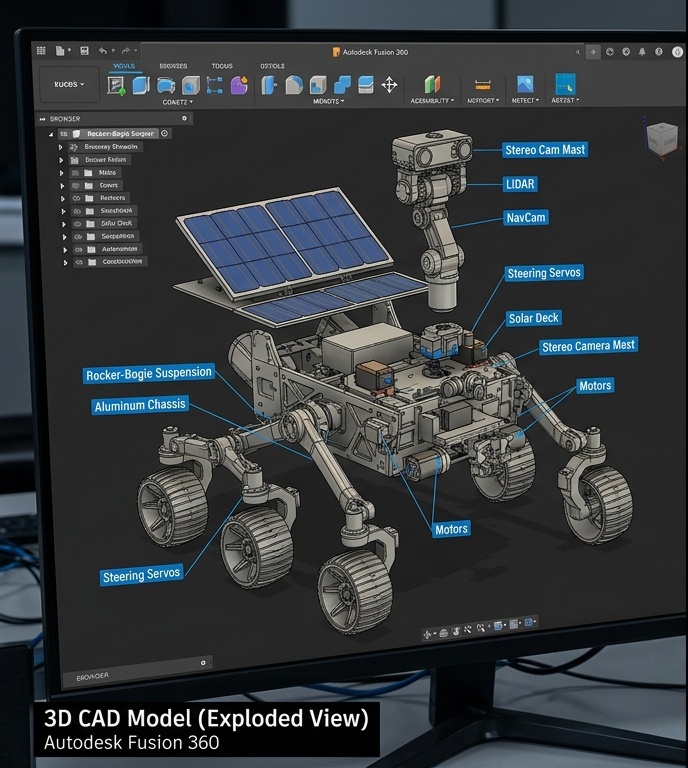688x768 pixels.
Task: Choose the Fillet rounded-corner tool
Action: [294, 85]
